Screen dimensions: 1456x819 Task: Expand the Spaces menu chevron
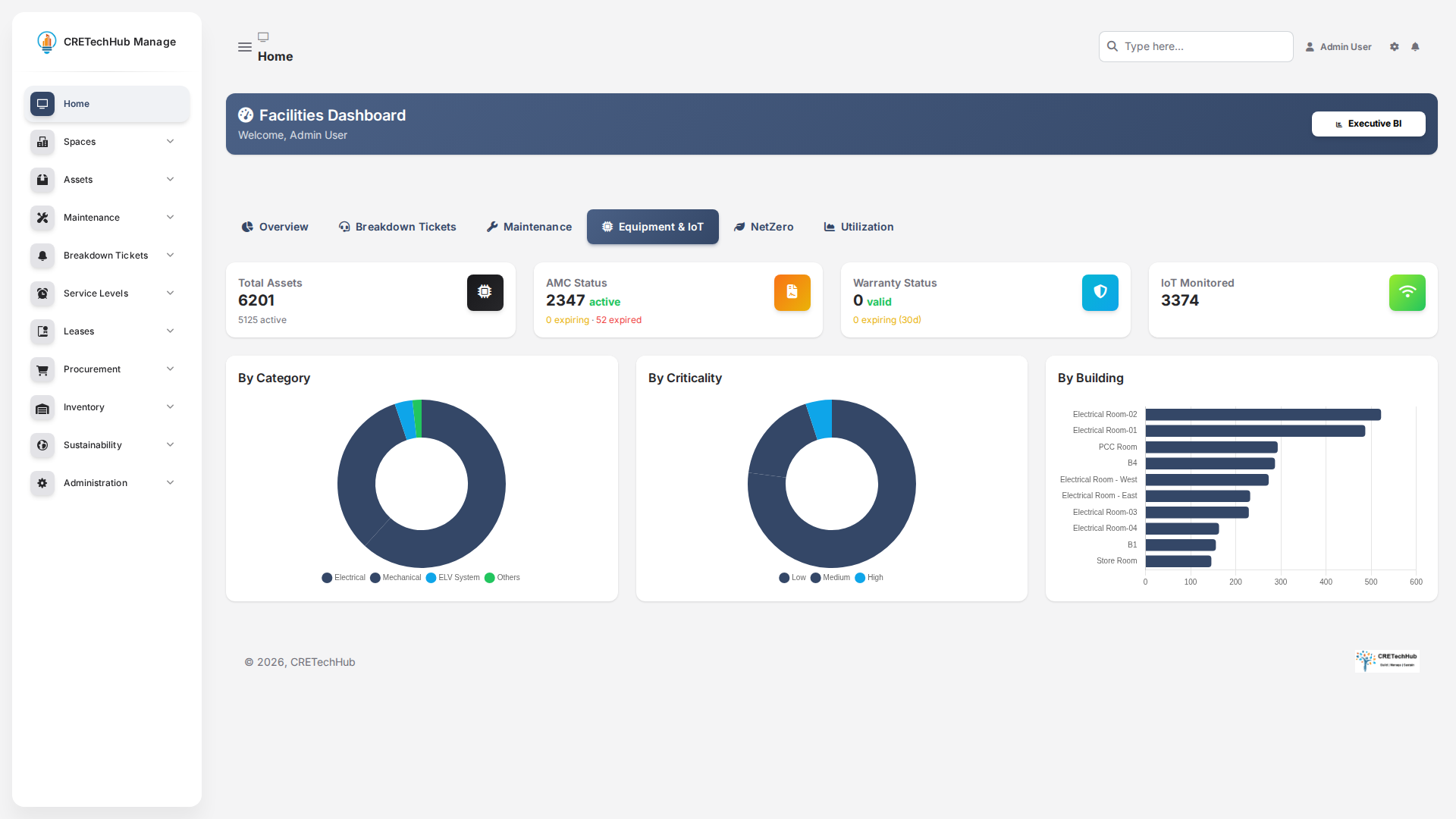tap(171, 142)
